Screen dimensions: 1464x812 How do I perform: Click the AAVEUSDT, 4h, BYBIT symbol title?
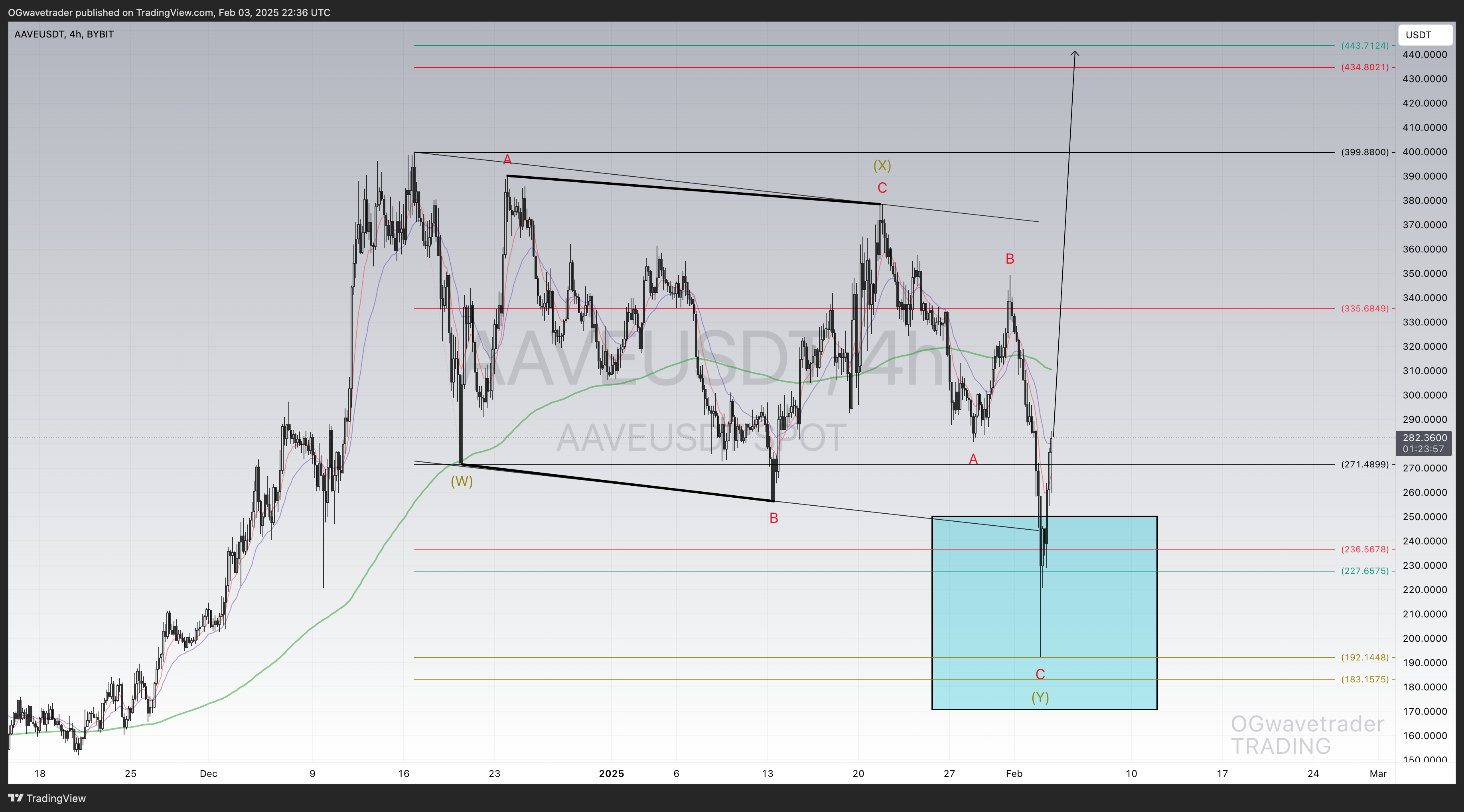64,34
